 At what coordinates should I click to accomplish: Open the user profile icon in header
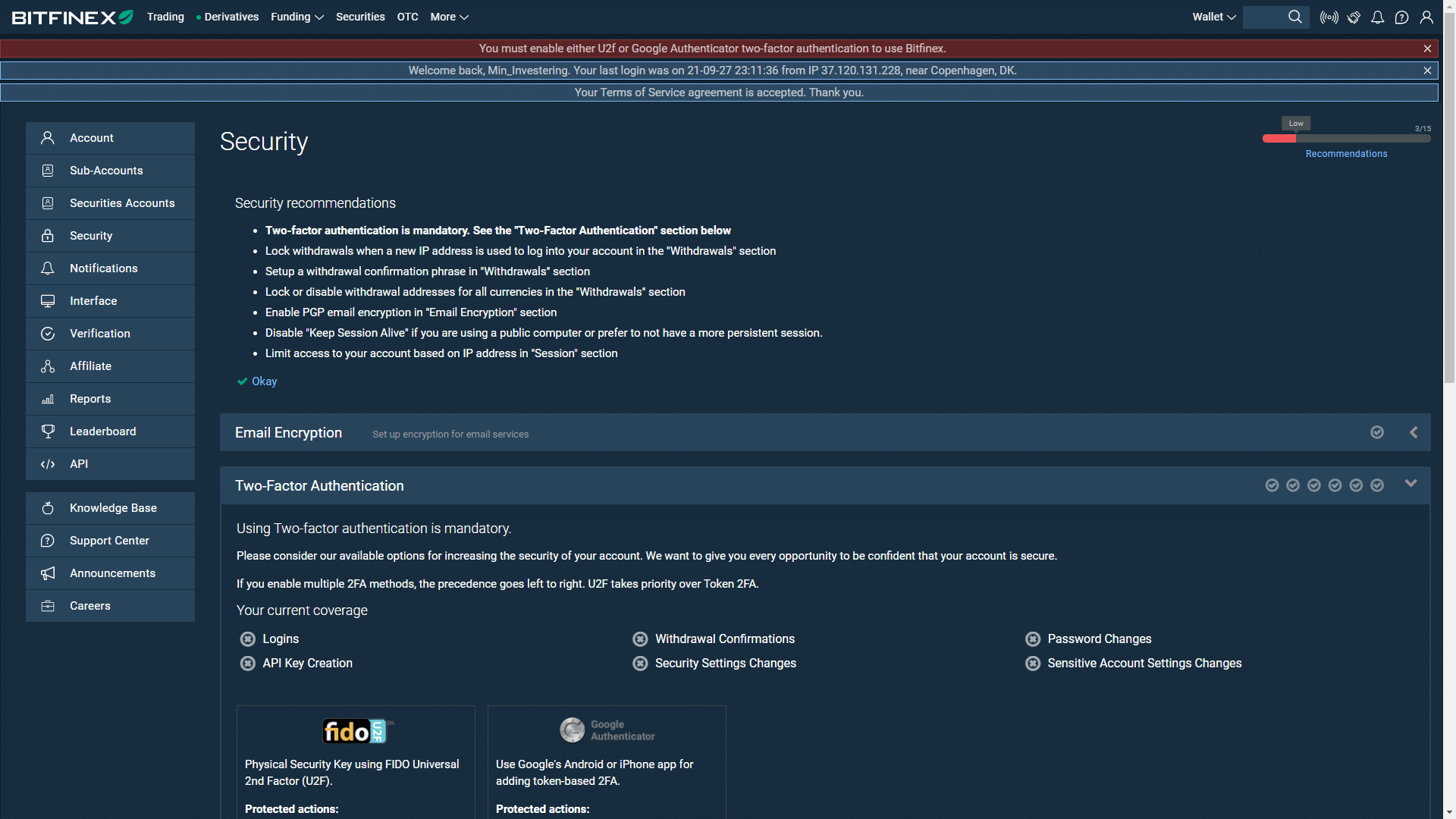pyautogui.click(x=1426, y=17)
